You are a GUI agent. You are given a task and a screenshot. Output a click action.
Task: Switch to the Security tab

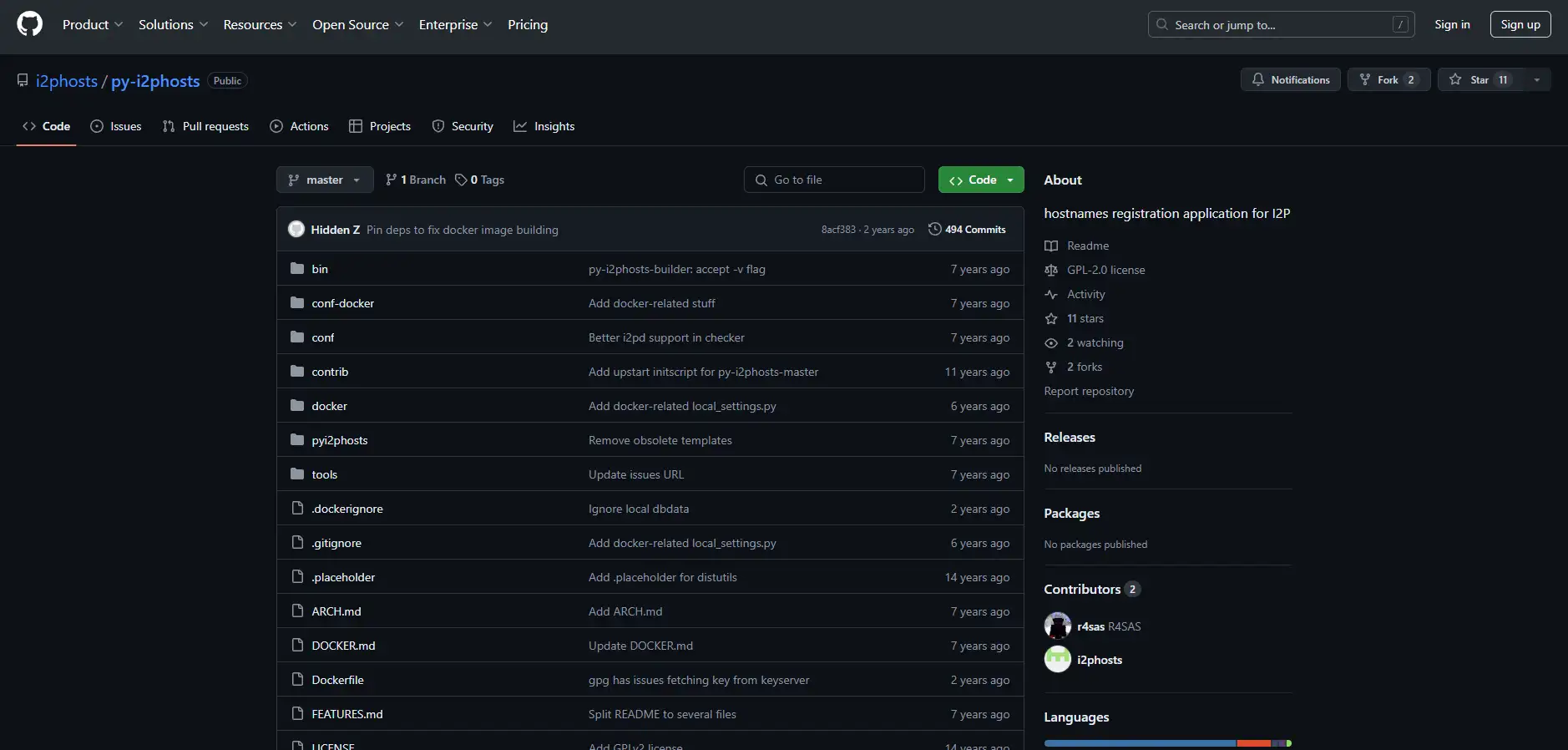click(463, 126)
